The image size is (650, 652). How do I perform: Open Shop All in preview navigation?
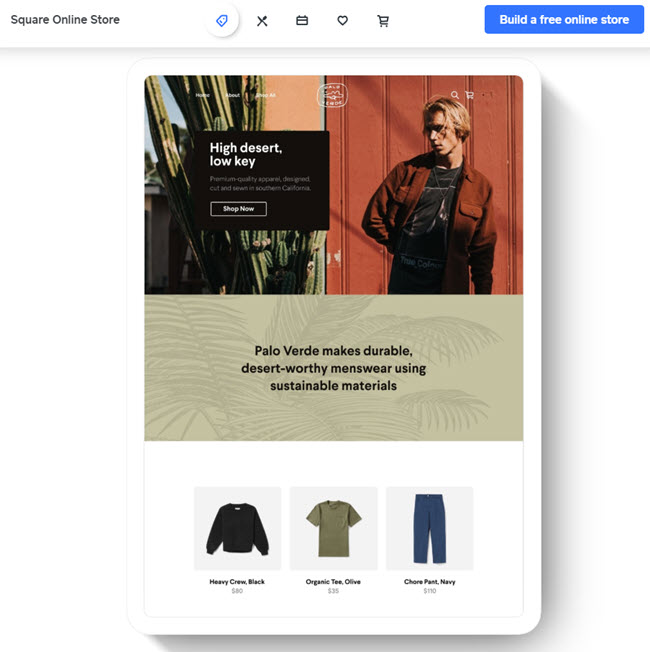[x=265, y=95]
